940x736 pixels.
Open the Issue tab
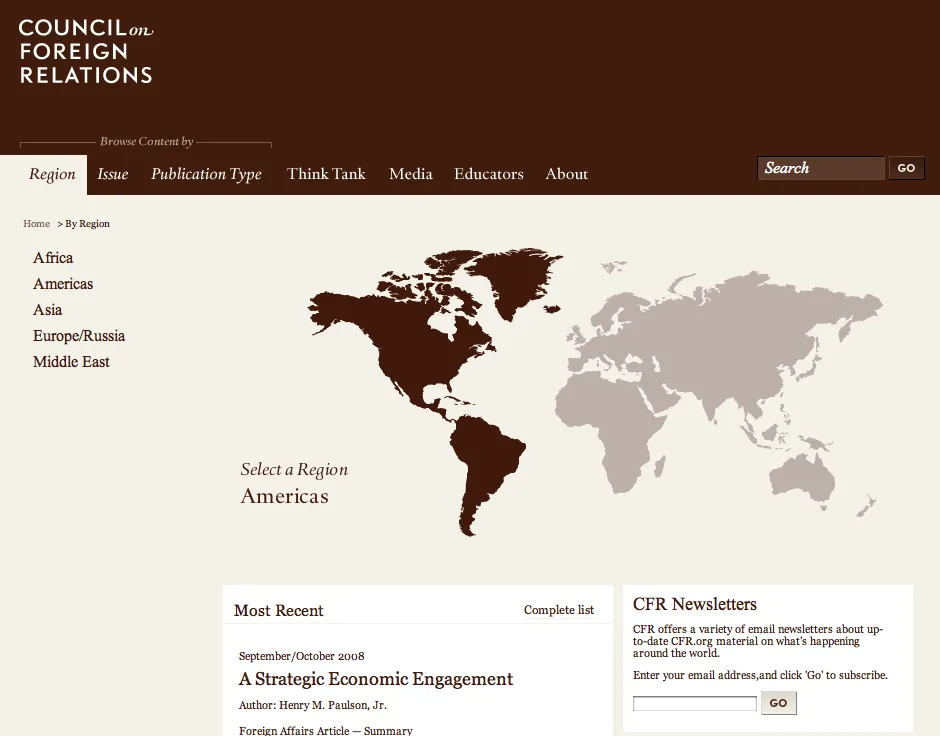(x=113, y=174)
